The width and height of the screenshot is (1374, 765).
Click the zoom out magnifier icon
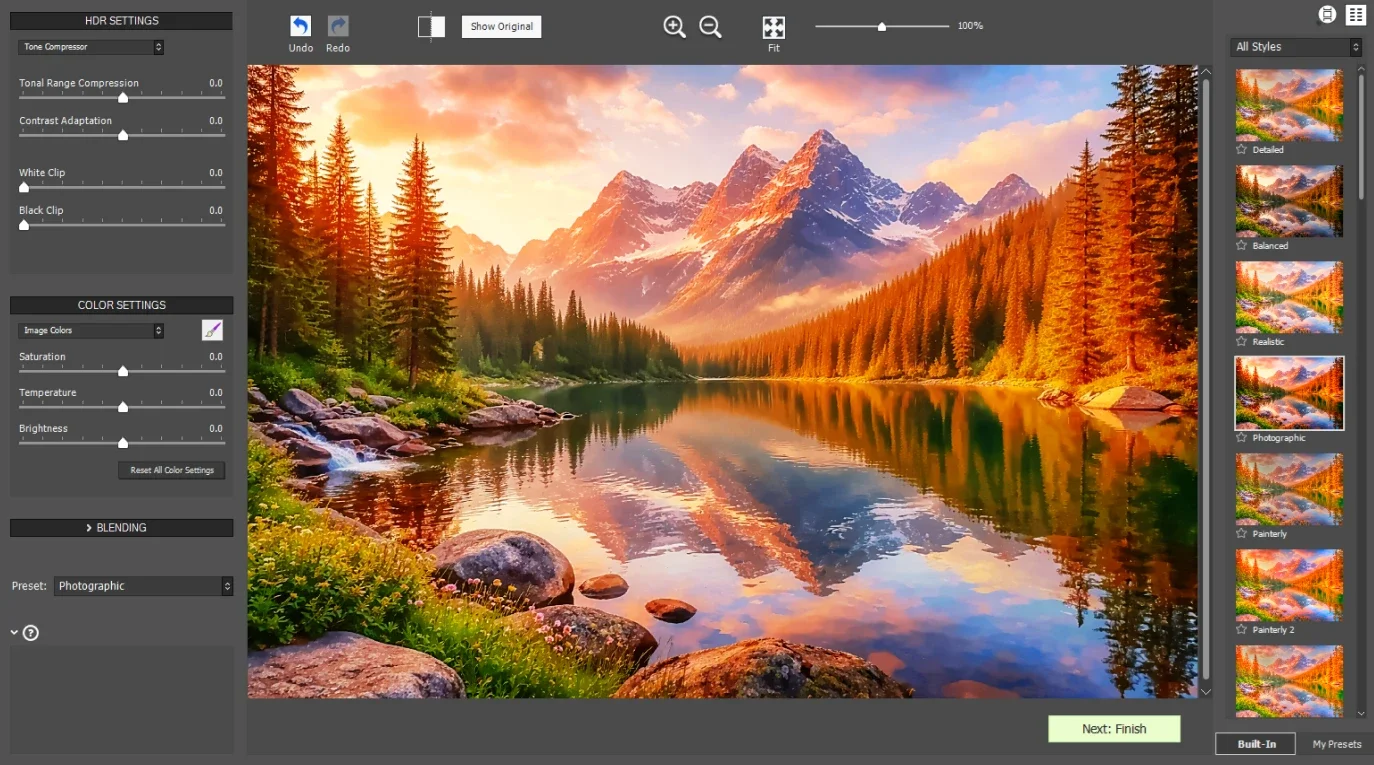point(710,27)
